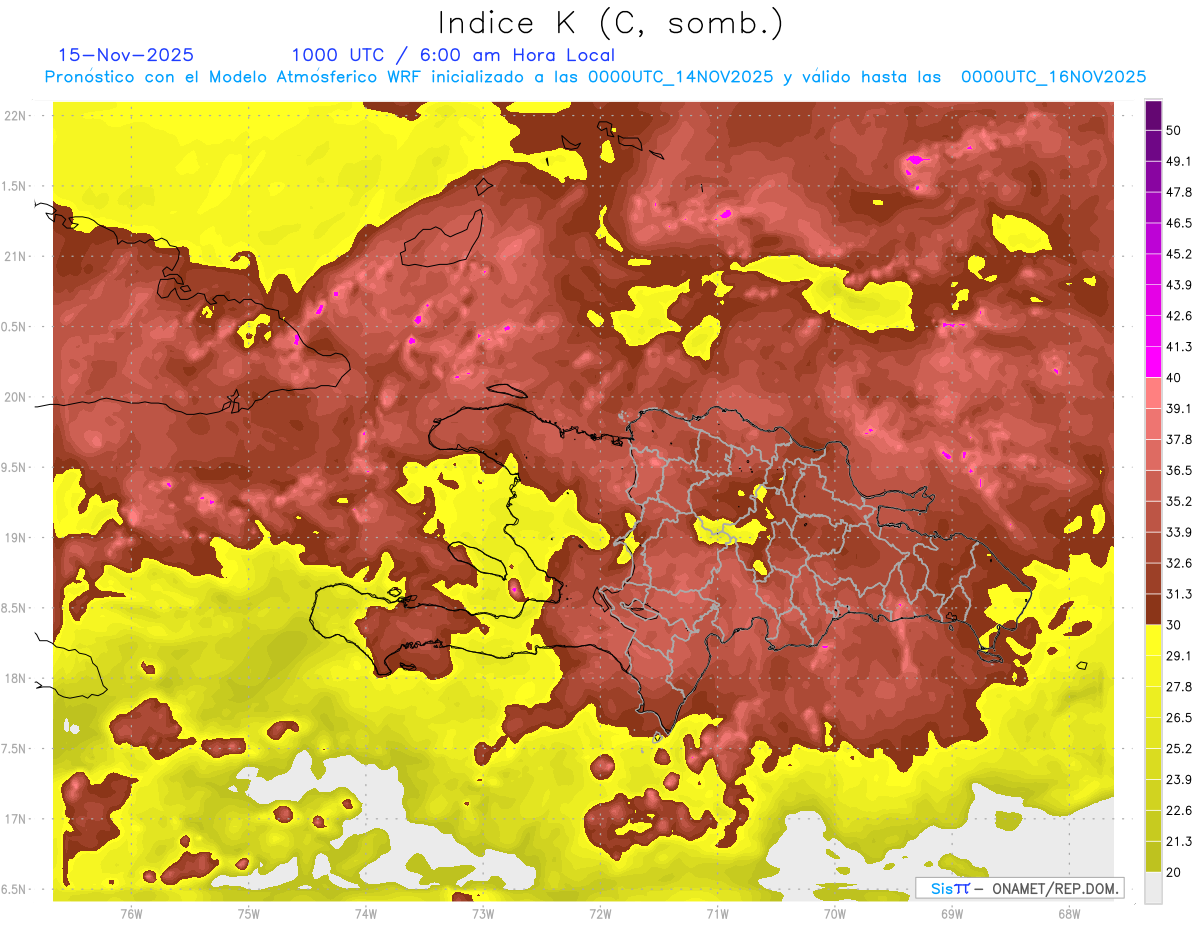Click the colorbar label "29.1"

click(x=1179, y=656)
